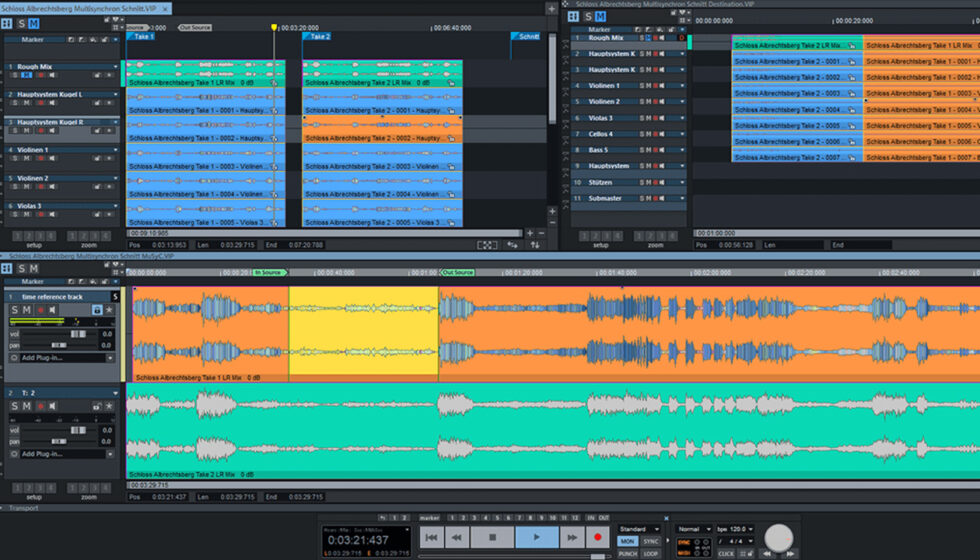Solo the T: 2 track
Viewport: 980px width, 560px height.
(15, 407)
